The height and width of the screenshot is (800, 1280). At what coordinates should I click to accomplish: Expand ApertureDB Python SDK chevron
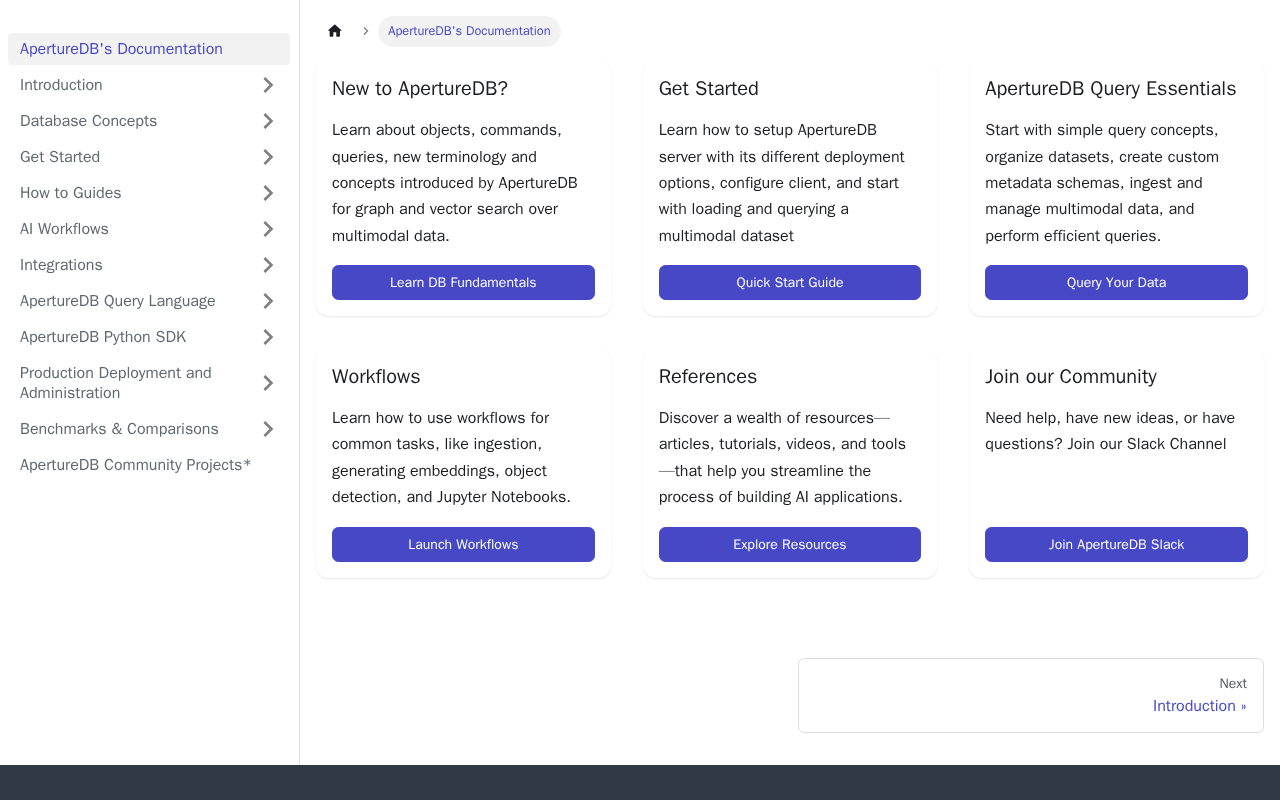click(x=268, y=337)
